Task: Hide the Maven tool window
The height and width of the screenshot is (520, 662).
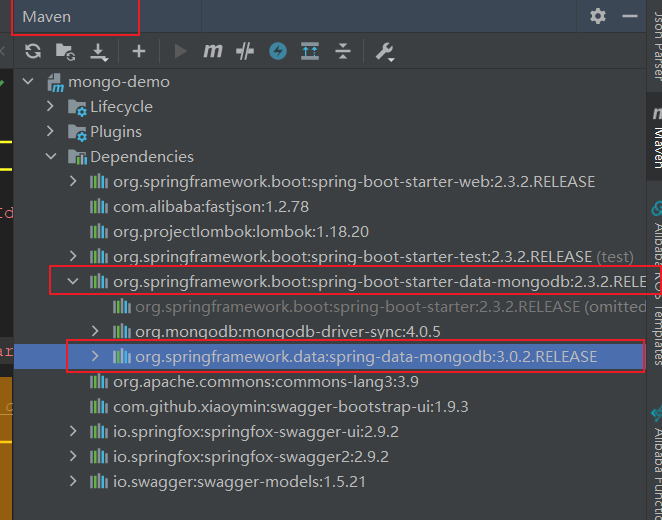Action: tap(627, 16)
